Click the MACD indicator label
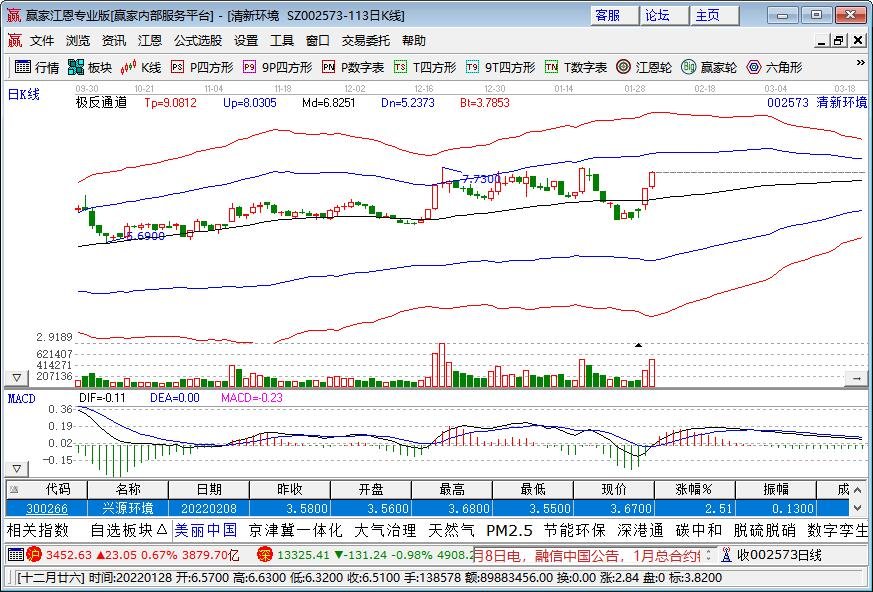 coord(22,399)
